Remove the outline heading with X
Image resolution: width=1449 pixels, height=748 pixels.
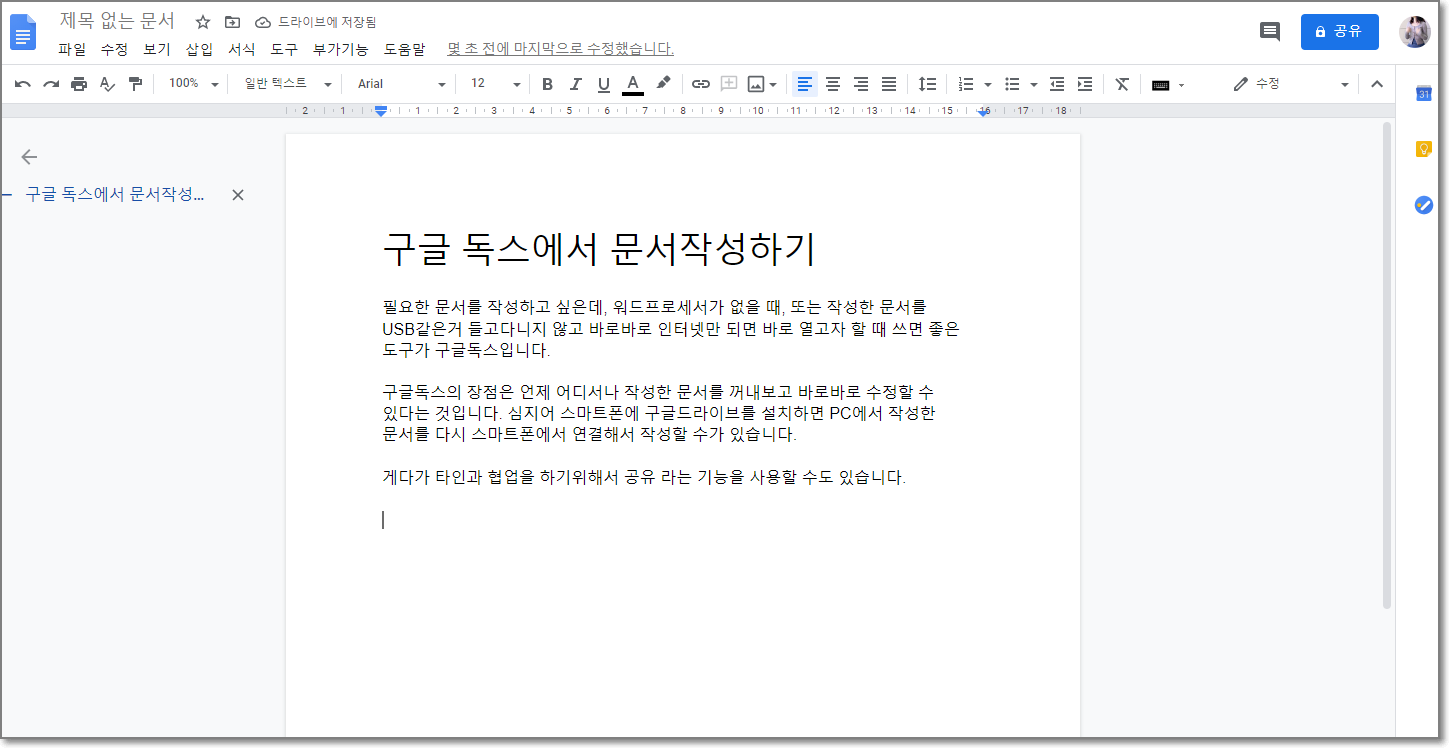coord(238,195)
